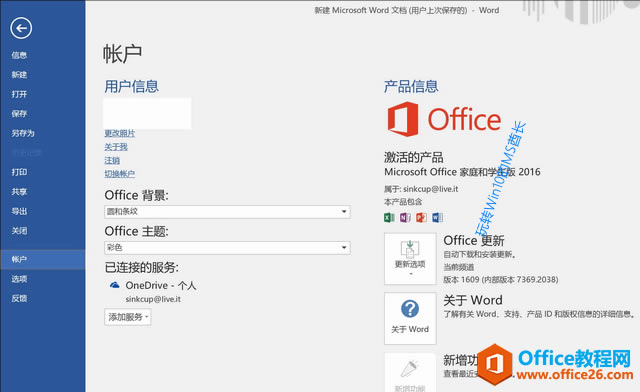Click the Office 更新 heading
This screenshot has width=640, height=392.
[x=474, y=241]
